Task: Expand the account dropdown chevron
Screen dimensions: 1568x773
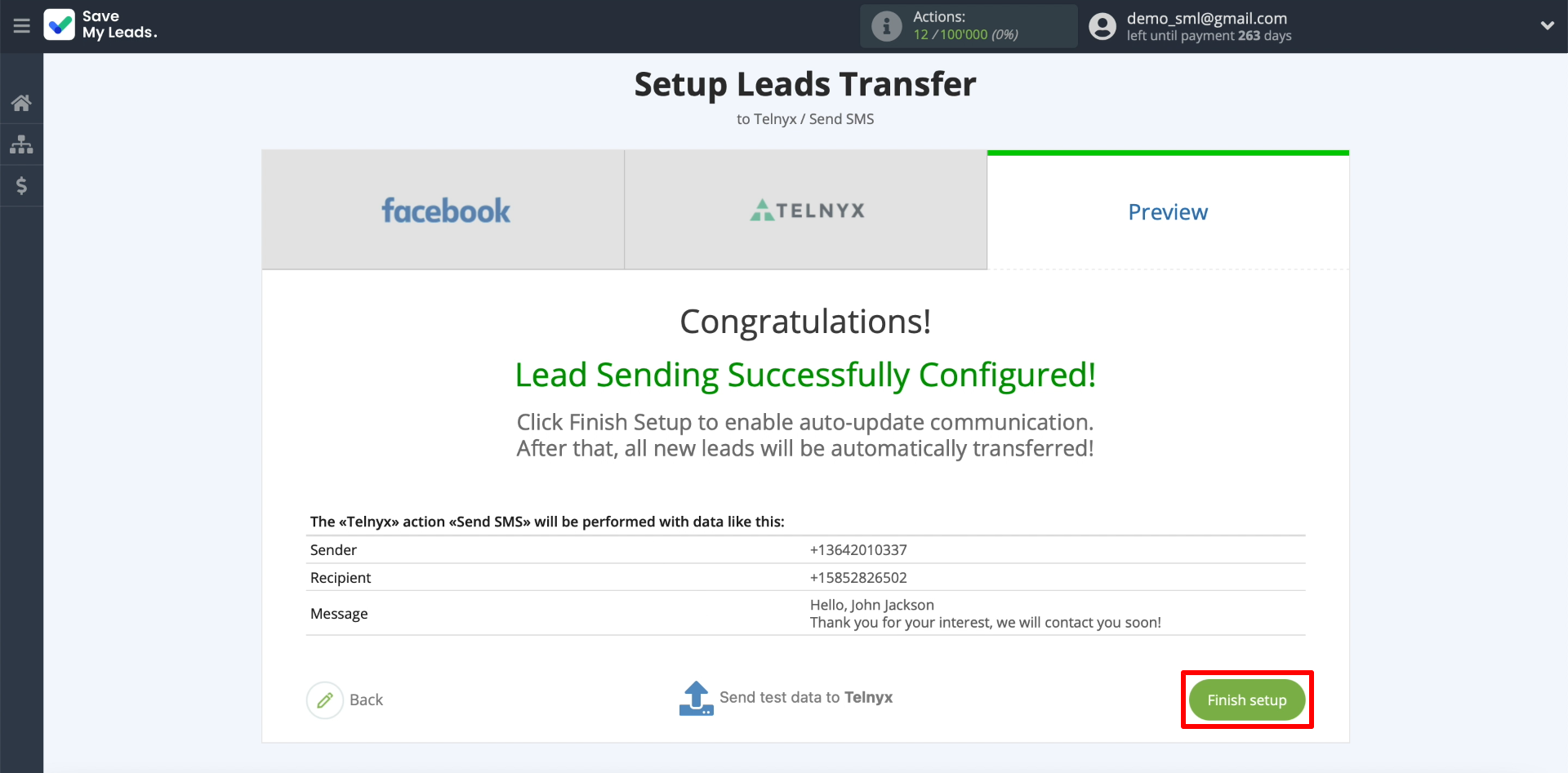Action: pyautogui.click(x=1547, y=25)
